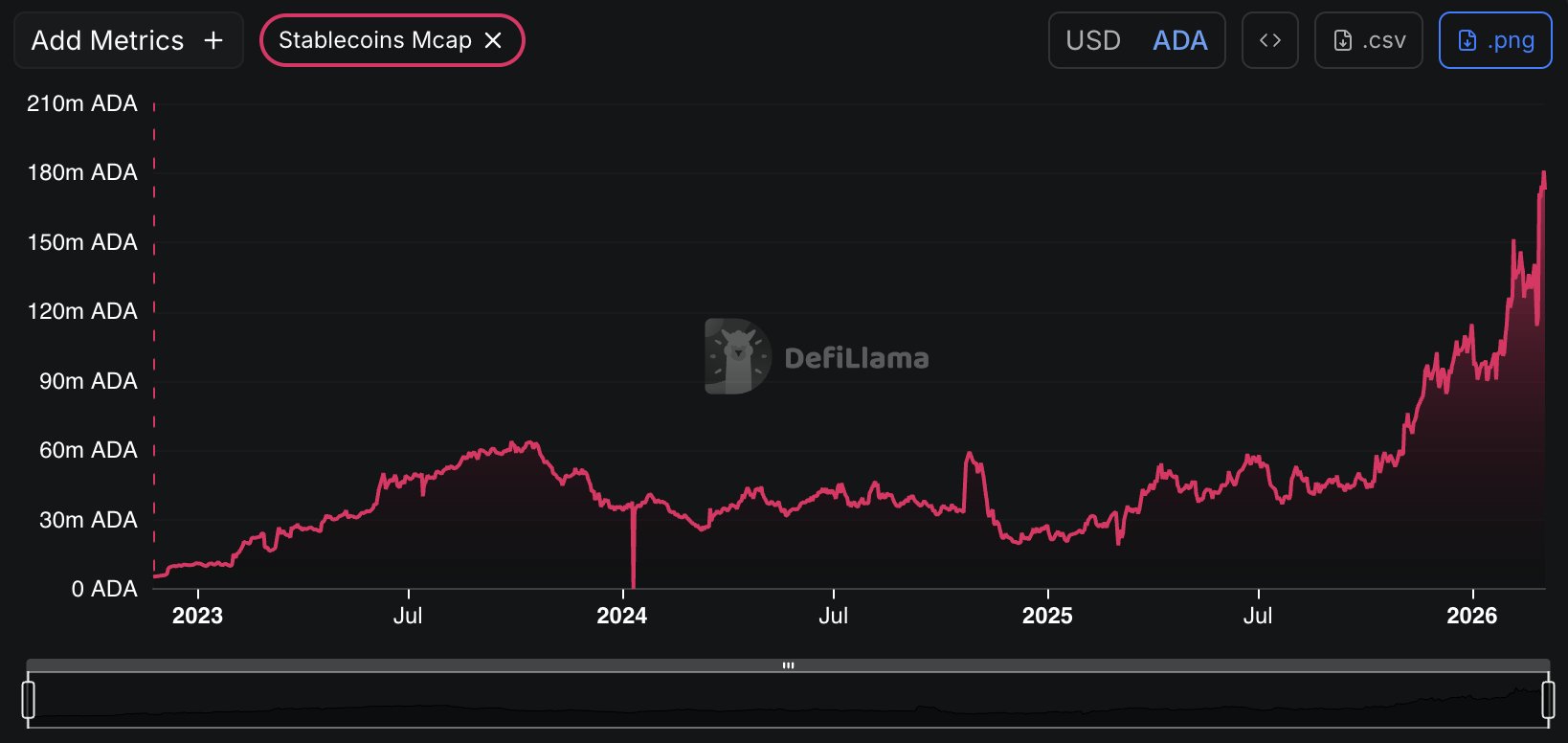Viewport: 1568px width, 743px height.
Task: Click the .csv file download icon
Action: click(x=1343, y=40)
